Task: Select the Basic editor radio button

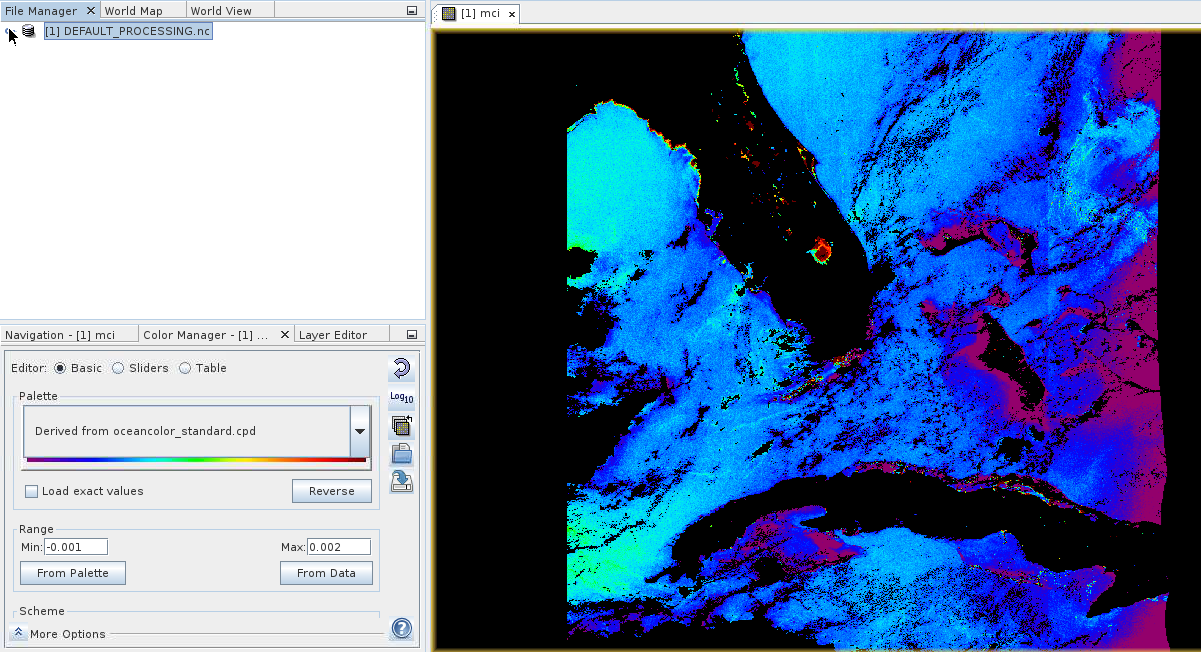Action: click(x=61, y=368)
